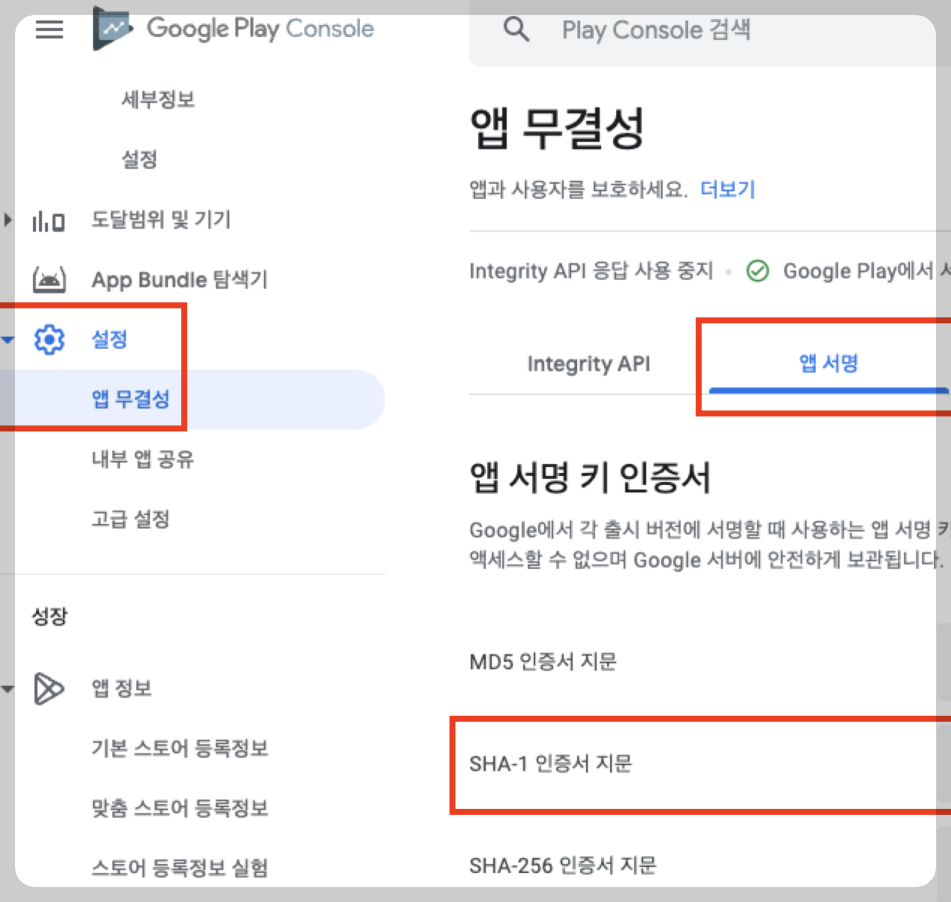Click the 도달범위 및 기기 chart icon

(x=49, y=221)
